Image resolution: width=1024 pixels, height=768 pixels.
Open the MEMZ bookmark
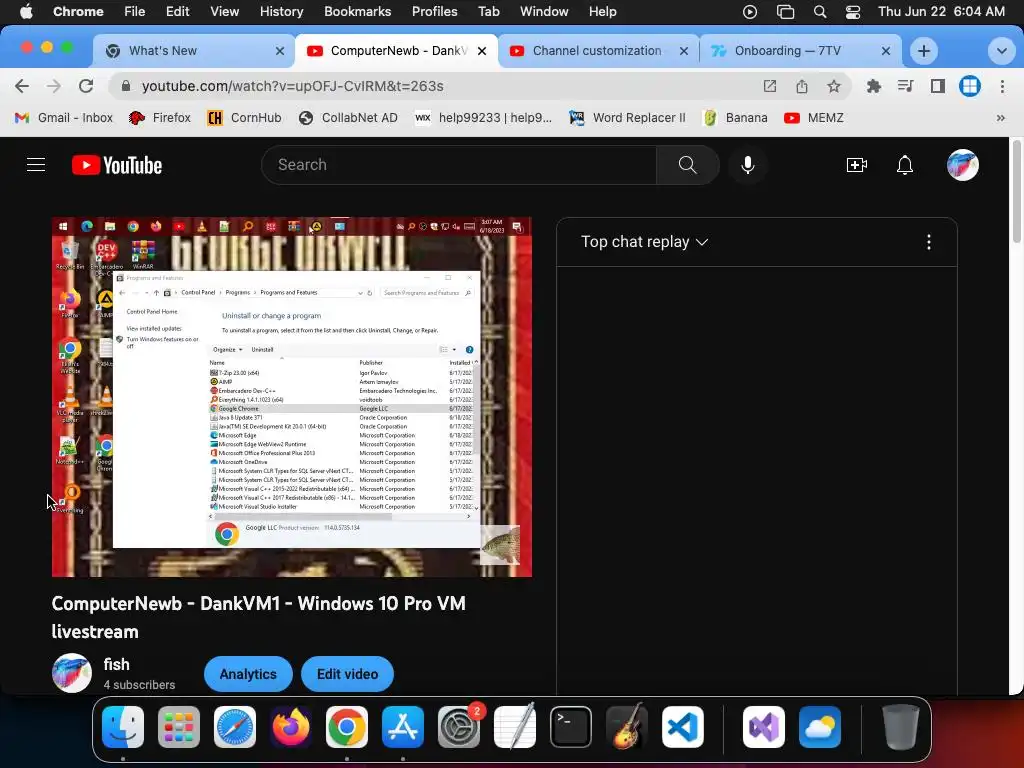tap(814, 118)
